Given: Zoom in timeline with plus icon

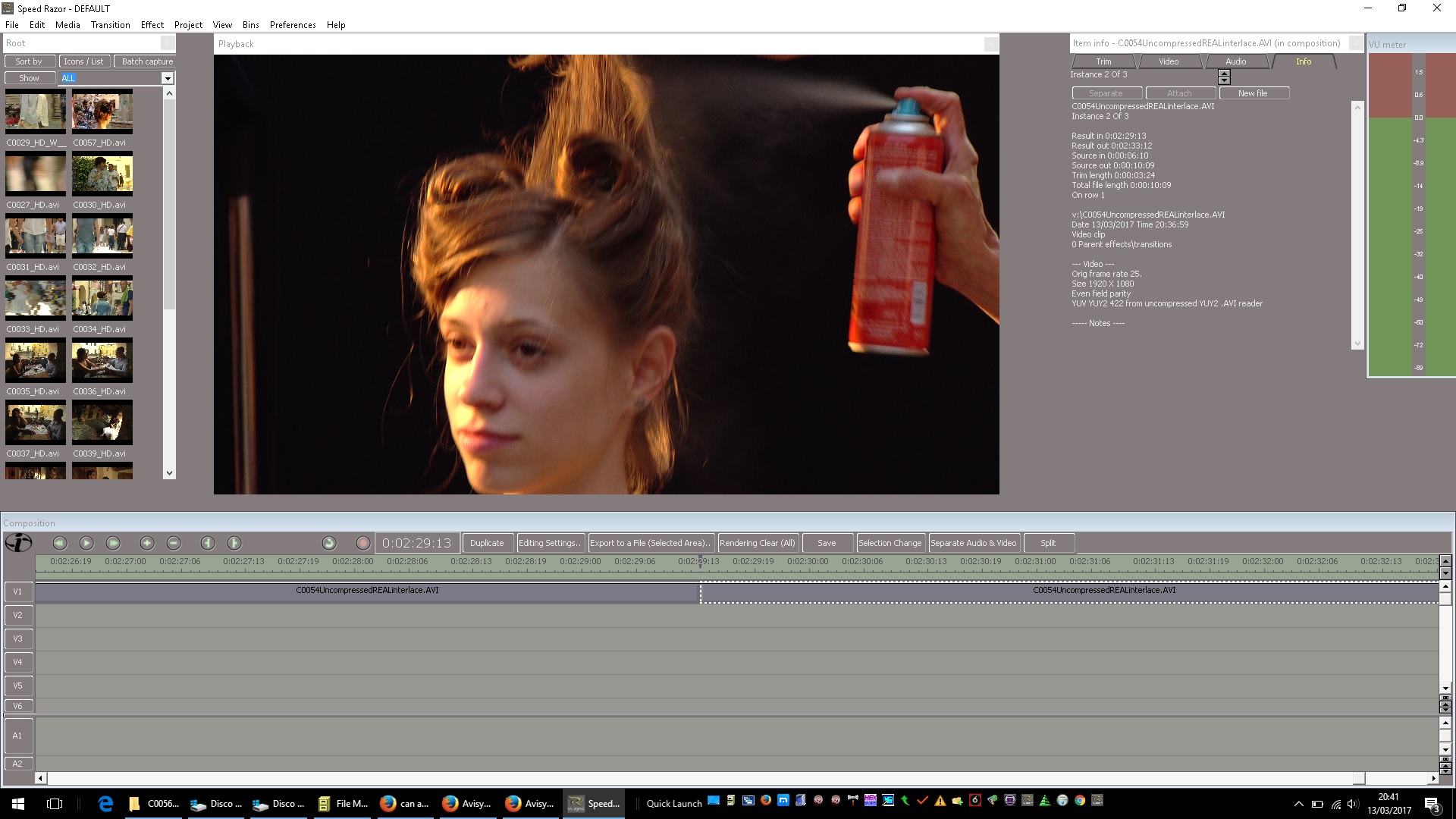Looking at the screenshot, I should pos(147,543).
